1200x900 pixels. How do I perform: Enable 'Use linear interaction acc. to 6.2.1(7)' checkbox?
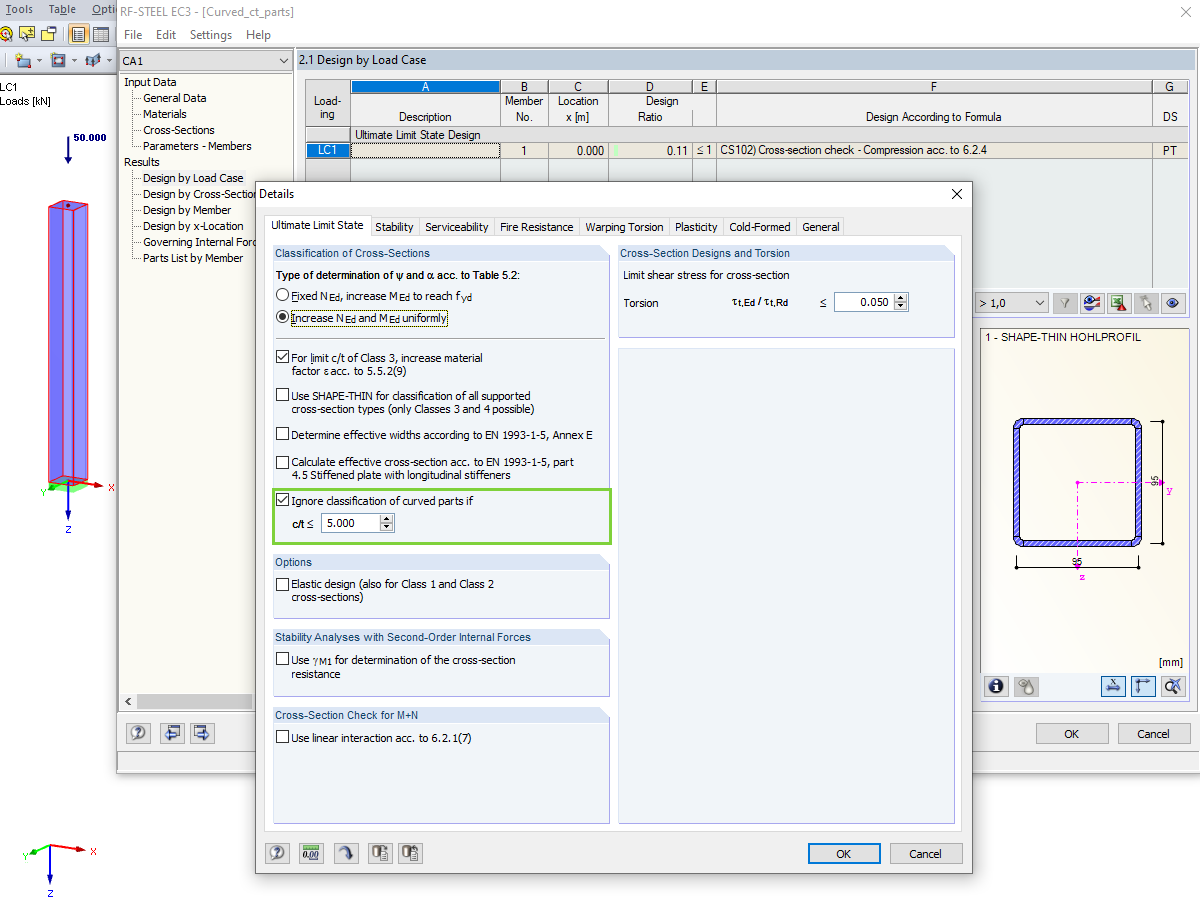pos(282,737)
